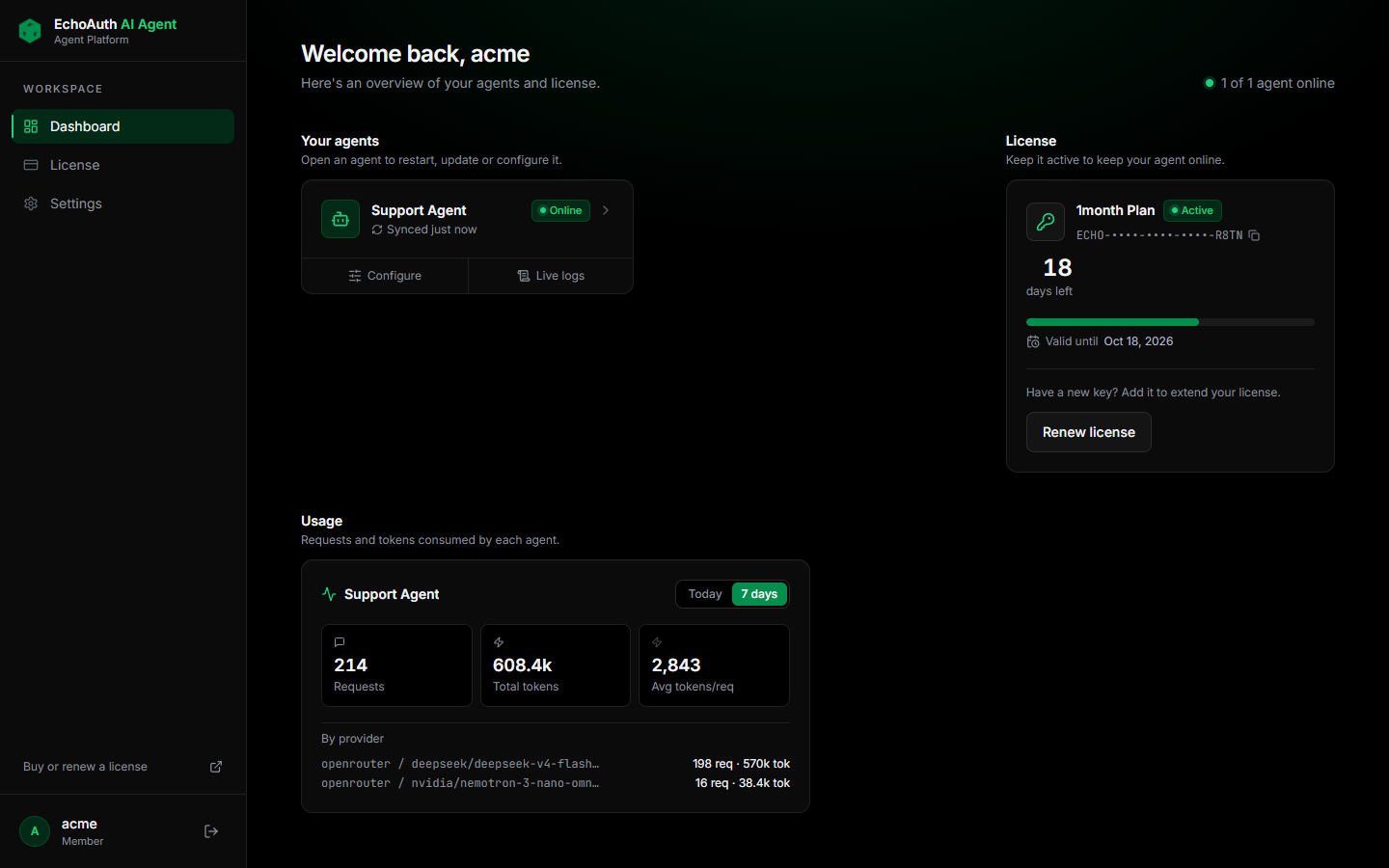Click the 608.4k Total tokens value
Screen dimensions: 1389x868
[x=522, y=665]
